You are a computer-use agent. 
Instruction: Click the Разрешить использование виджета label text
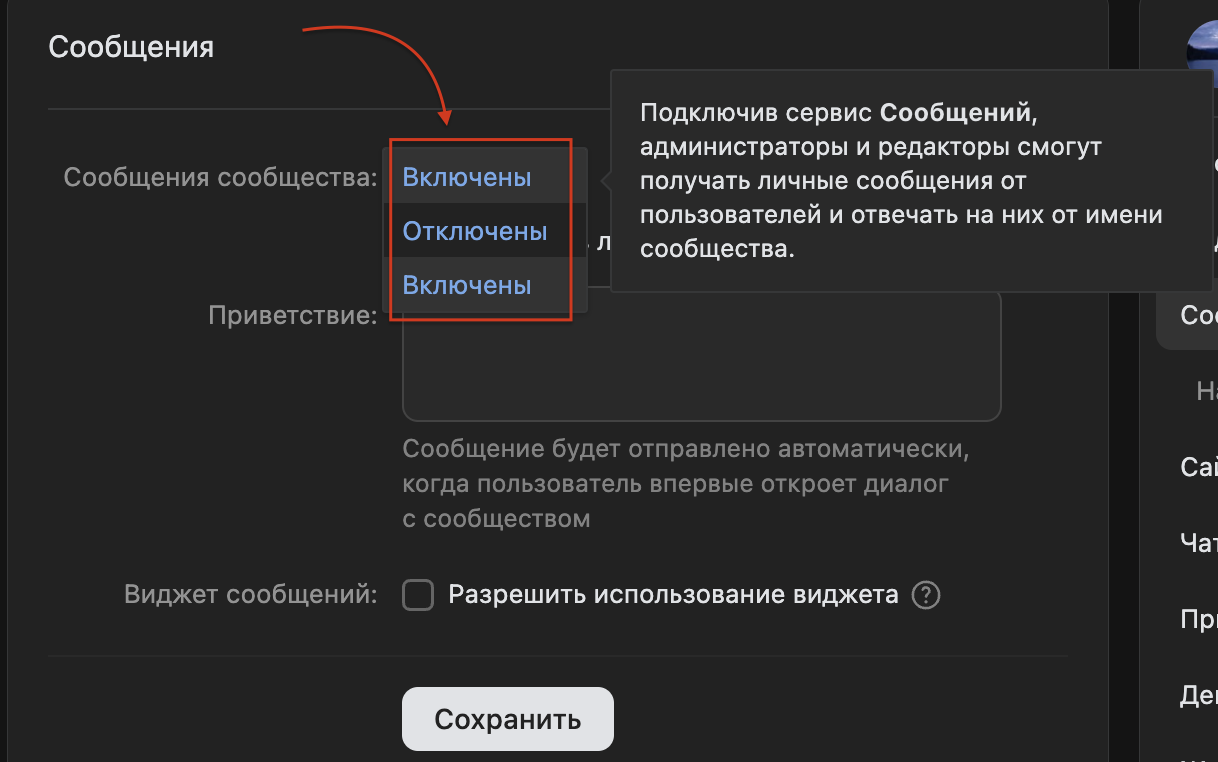673,595
